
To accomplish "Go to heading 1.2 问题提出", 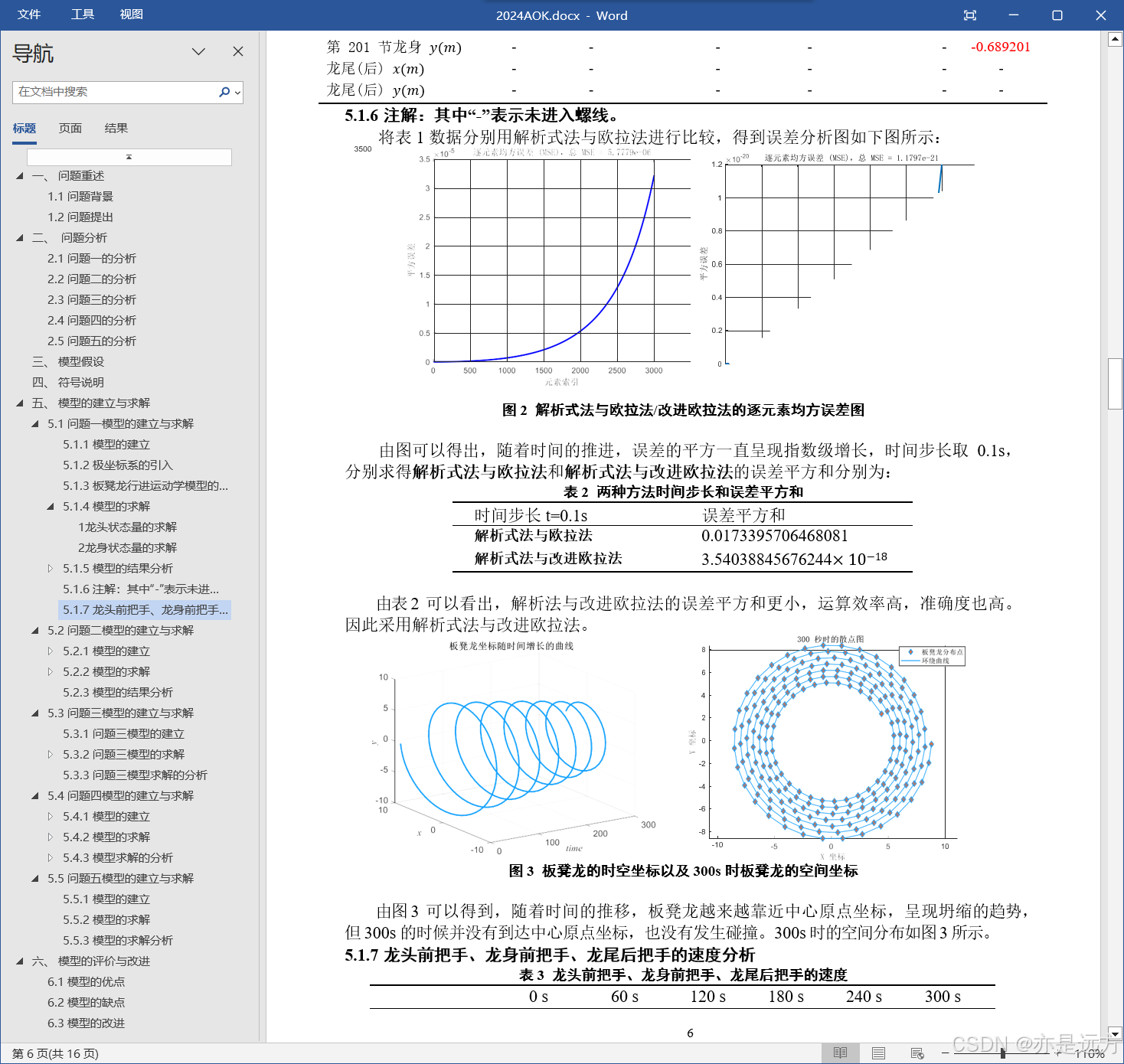I will tap(80, 217).
